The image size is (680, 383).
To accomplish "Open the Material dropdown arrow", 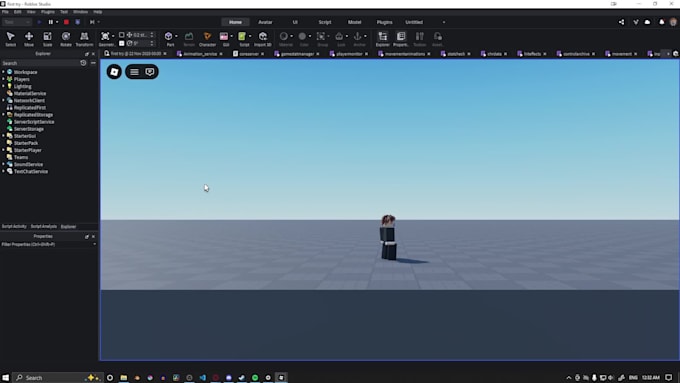I will pos(291,36).
